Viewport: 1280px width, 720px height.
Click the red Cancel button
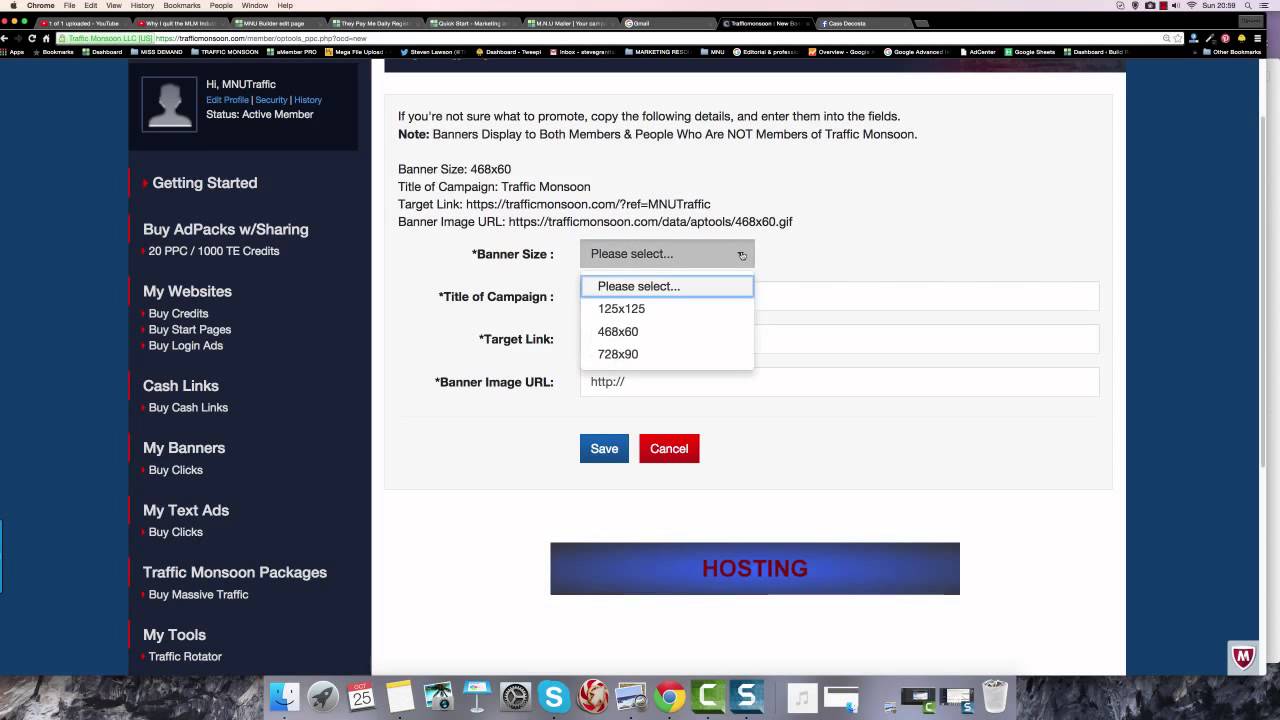(x=669, y=449)
